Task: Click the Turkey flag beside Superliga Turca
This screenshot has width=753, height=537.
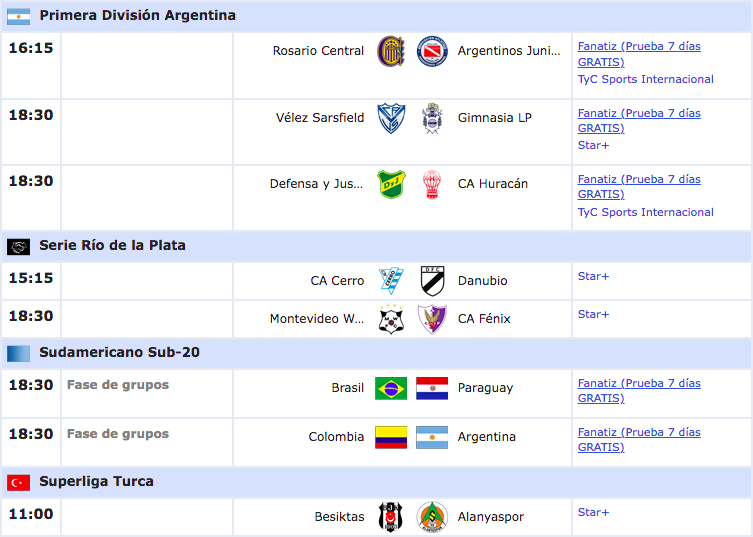Action: [x=19, y=482]
